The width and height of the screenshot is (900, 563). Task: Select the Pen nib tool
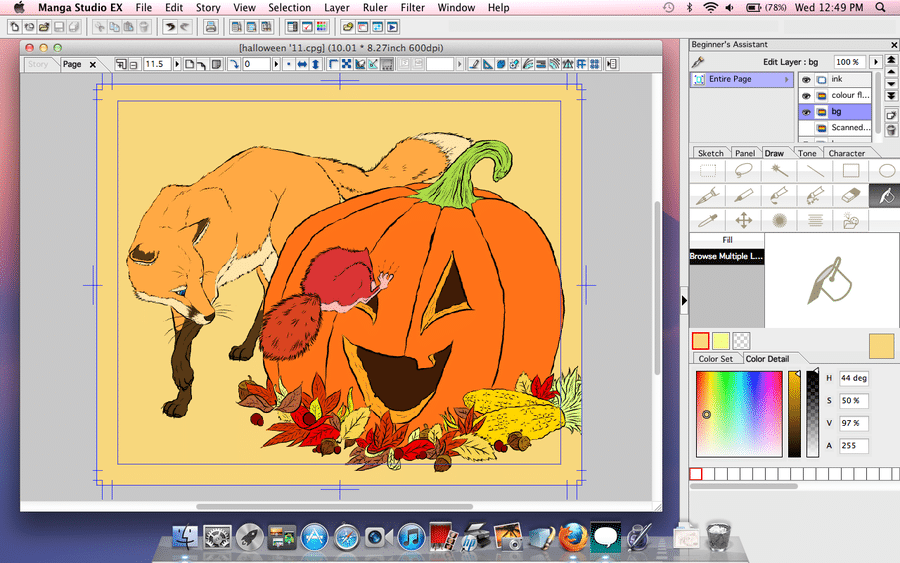(x=708, y=196)
